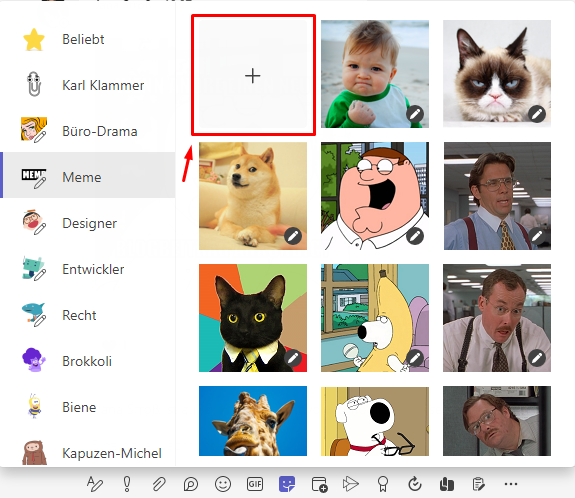The height and width of the screenshot is (498, 575).
Task: Click the Clippy paperclip icon beside Karl Klammer
Action: [34, 84]
